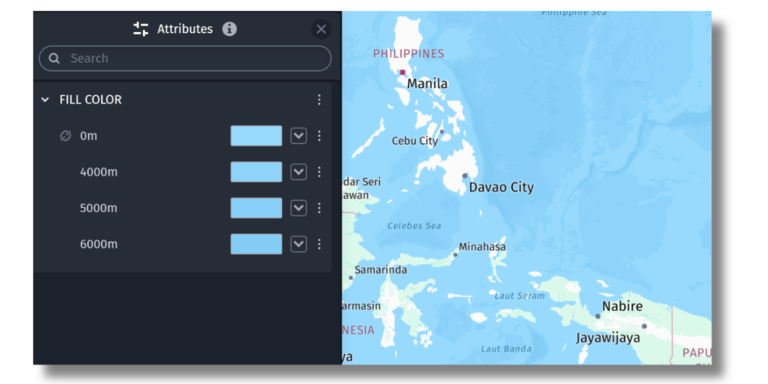Open the 6000m row more-options menu
This screenshot has width=768, height=384.
coord(319,244)
